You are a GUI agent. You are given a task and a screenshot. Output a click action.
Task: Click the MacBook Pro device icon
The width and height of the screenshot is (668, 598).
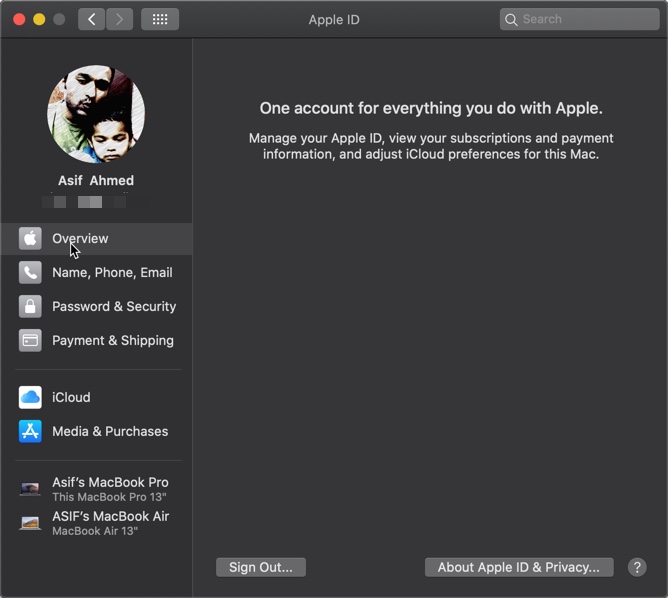click(30, 489)
